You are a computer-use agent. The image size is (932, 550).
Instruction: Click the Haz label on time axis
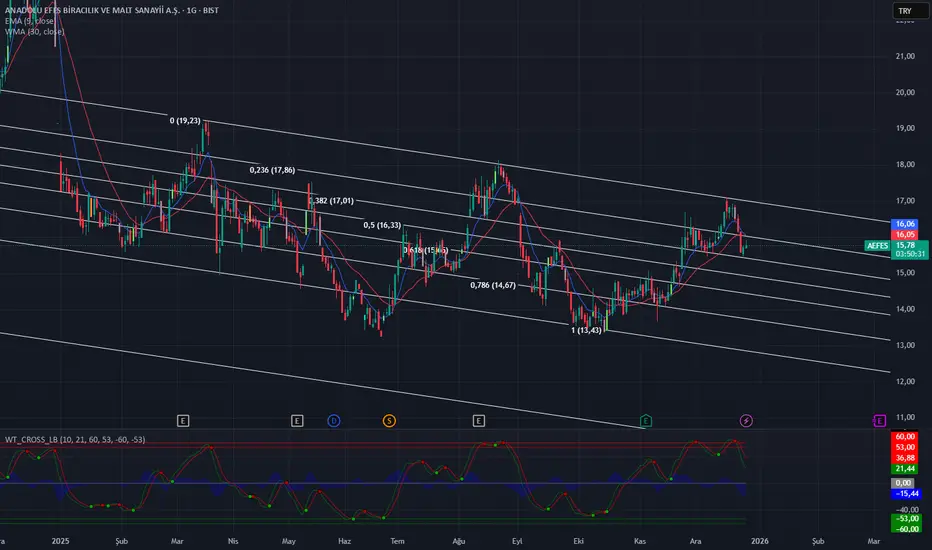pos(344,541)
